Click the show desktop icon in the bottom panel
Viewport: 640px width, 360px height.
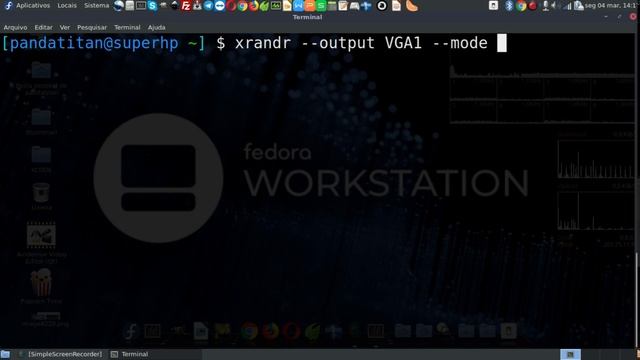pyautogui.click(x=5, y=354)
